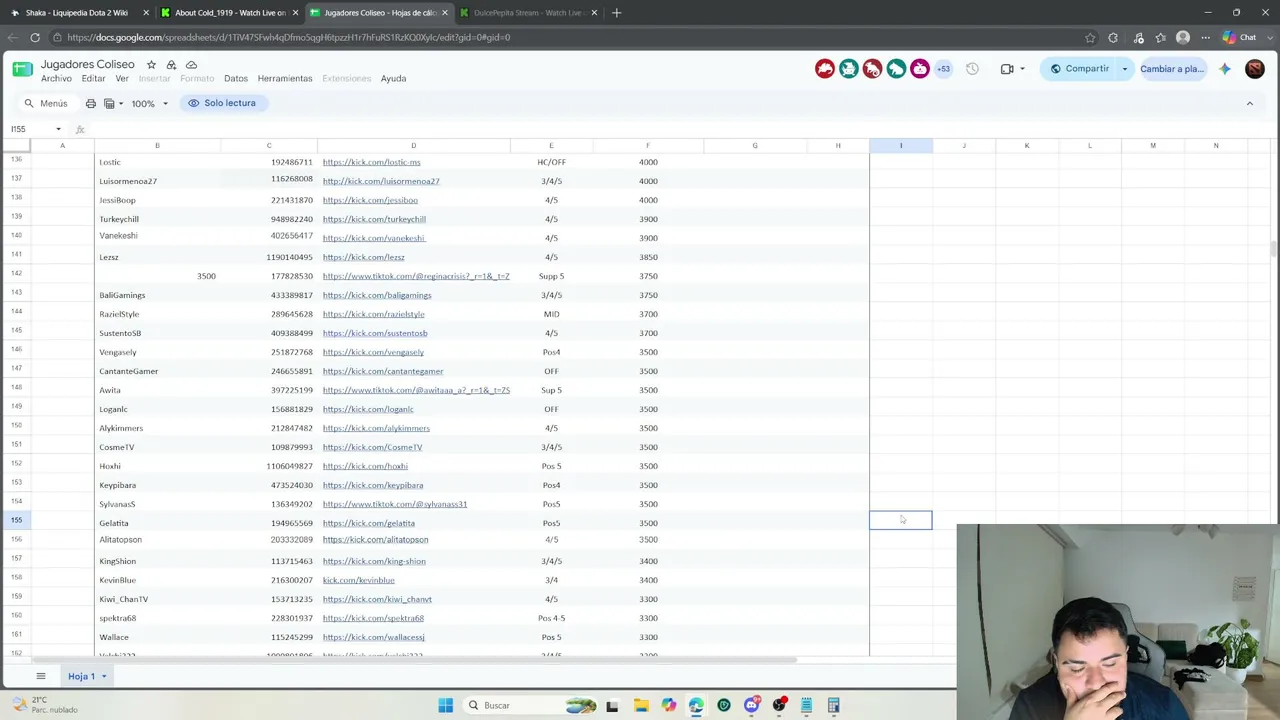This screenshot has height=720, width=1280.
Task: Open the all sheets list icon
Action: (41, 676)
